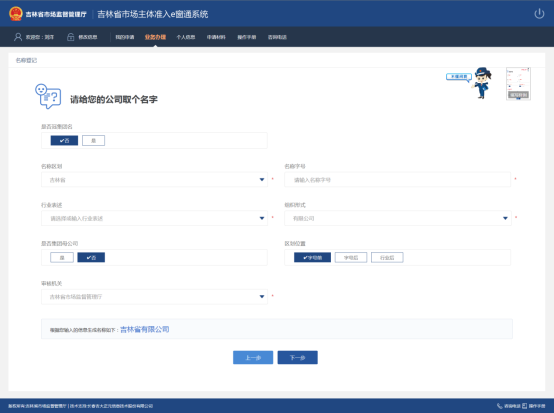The image size is (554, 413).
Task: Expand the 审核机关 dropdown
Action: tap(154, 296)
